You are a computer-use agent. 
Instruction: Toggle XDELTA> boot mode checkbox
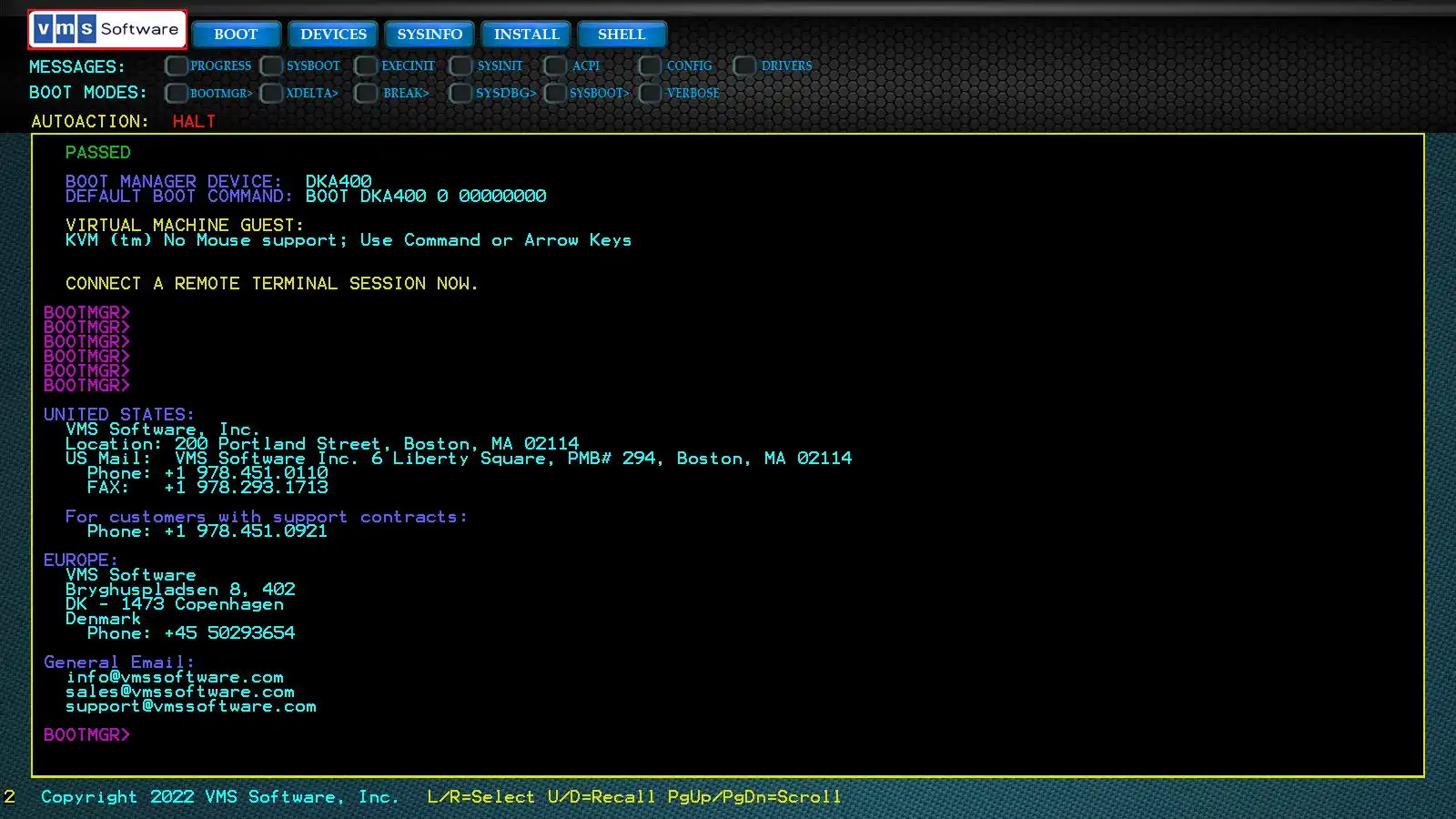click(271, 93)
